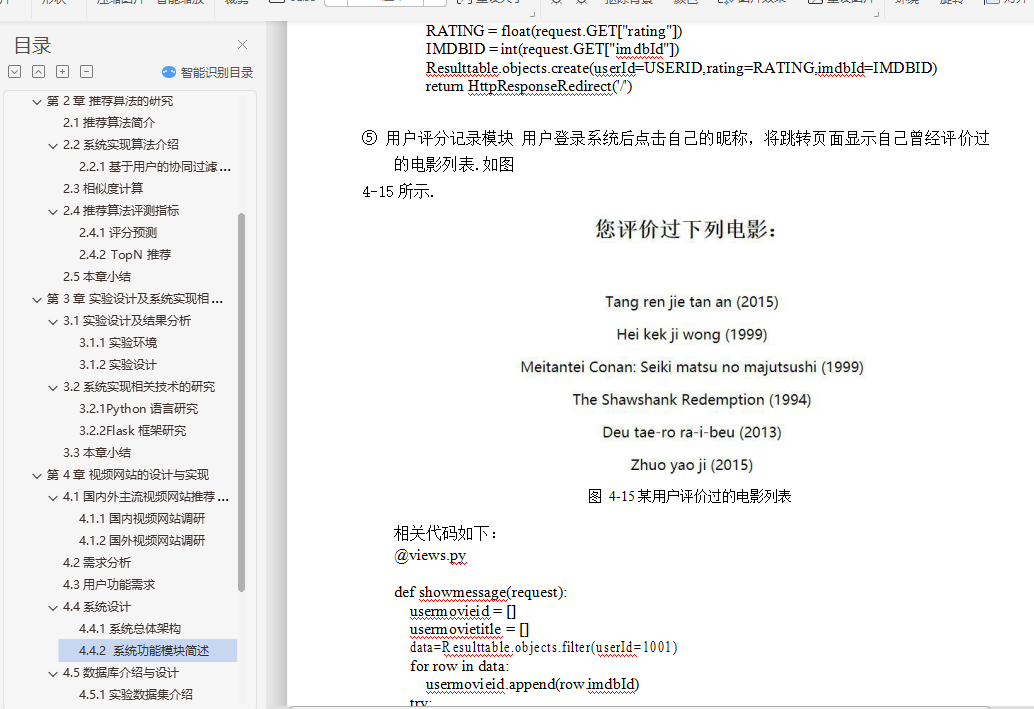Collapse the 4.1 国内外主流视频网站推荐 node
This screenshot has width=1034, height=709.
pyautogui.click(x=53, y=498)
